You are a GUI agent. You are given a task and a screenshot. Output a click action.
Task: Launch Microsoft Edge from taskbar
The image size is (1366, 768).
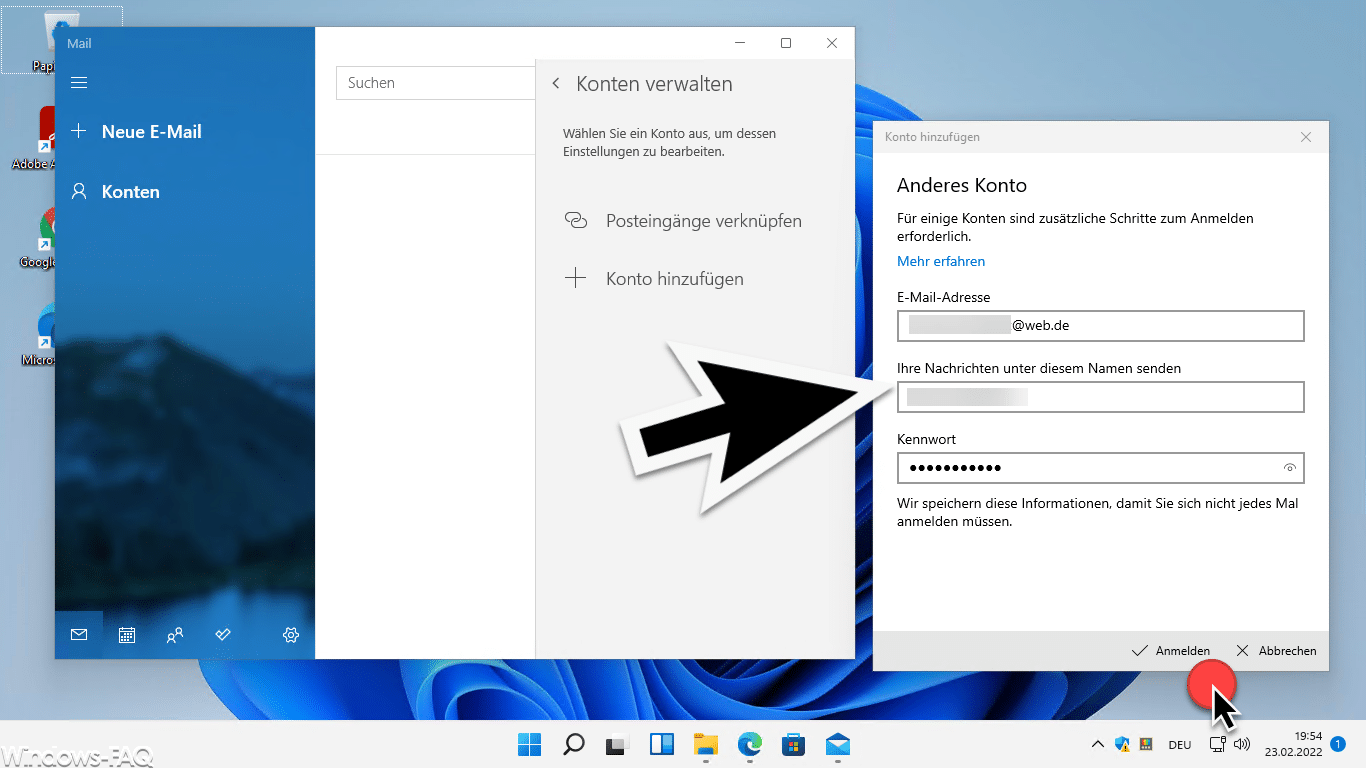coord(750,744)
